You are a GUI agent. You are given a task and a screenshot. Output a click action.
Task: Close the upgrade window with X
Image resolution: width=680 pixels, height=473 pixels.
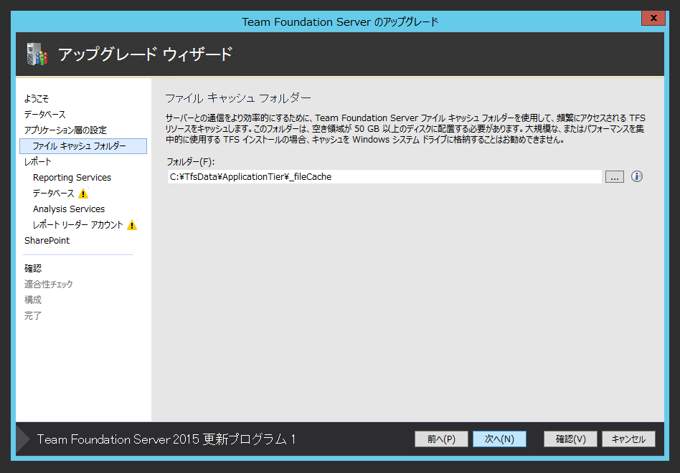(653, 18)
